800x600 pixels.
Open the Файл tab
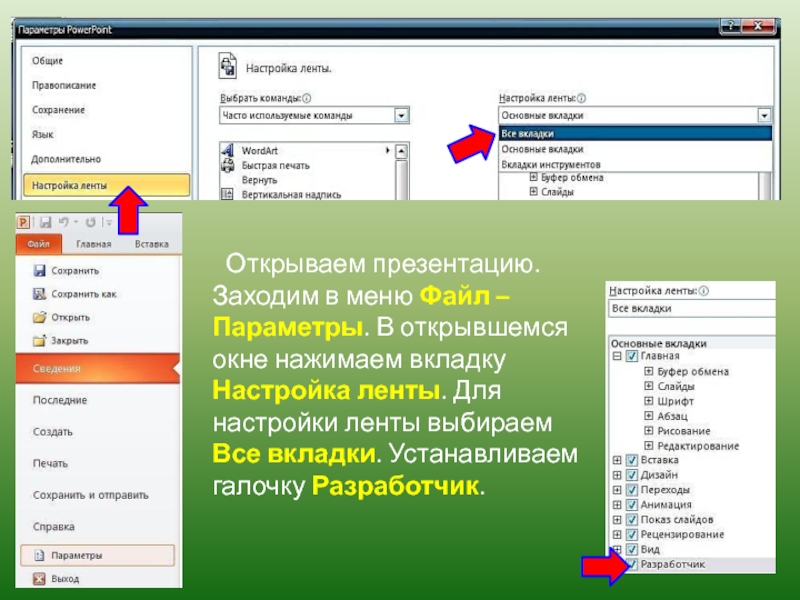39,244
